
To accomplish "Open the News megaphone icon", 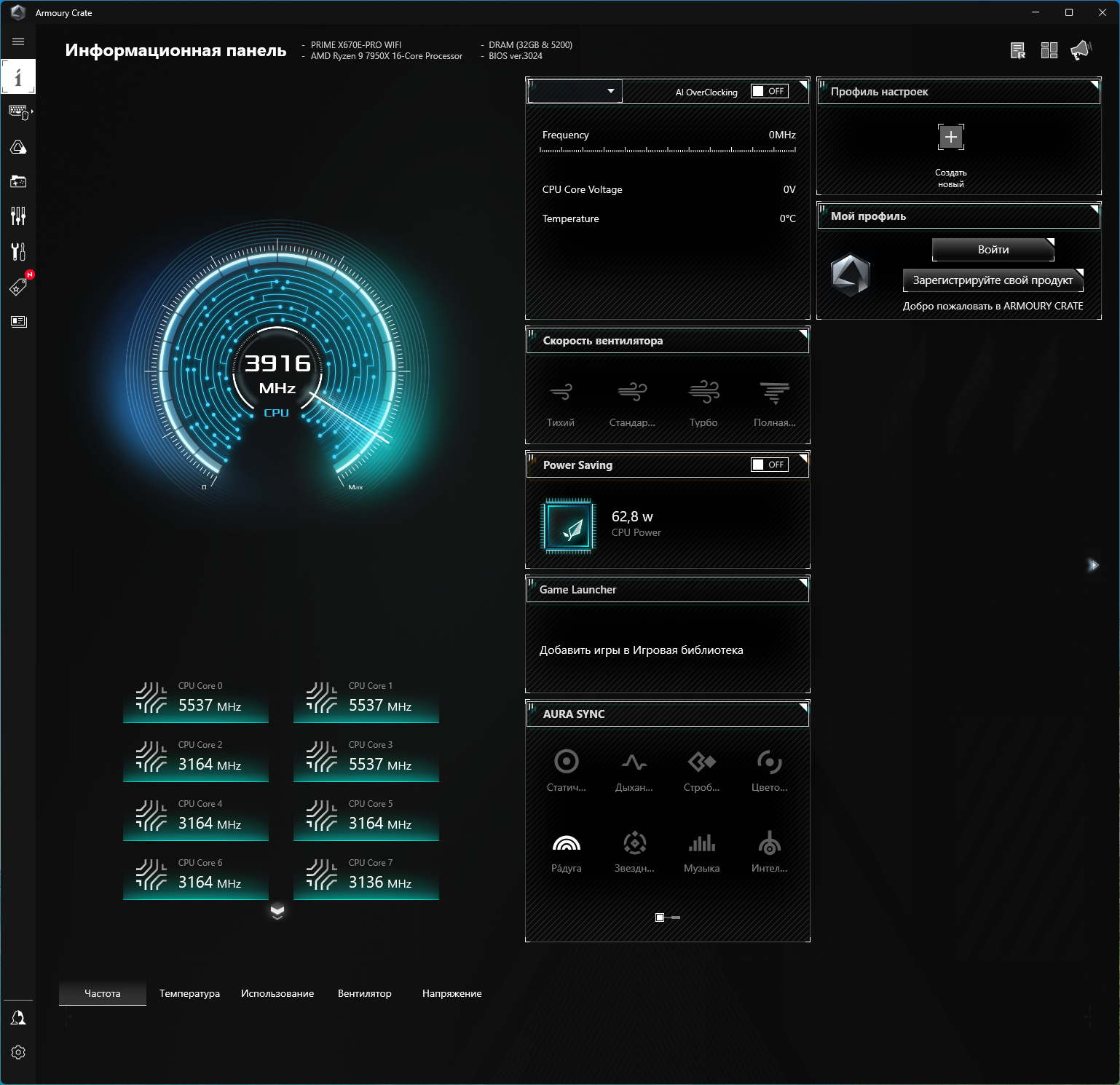I will tap(1081, 50).
